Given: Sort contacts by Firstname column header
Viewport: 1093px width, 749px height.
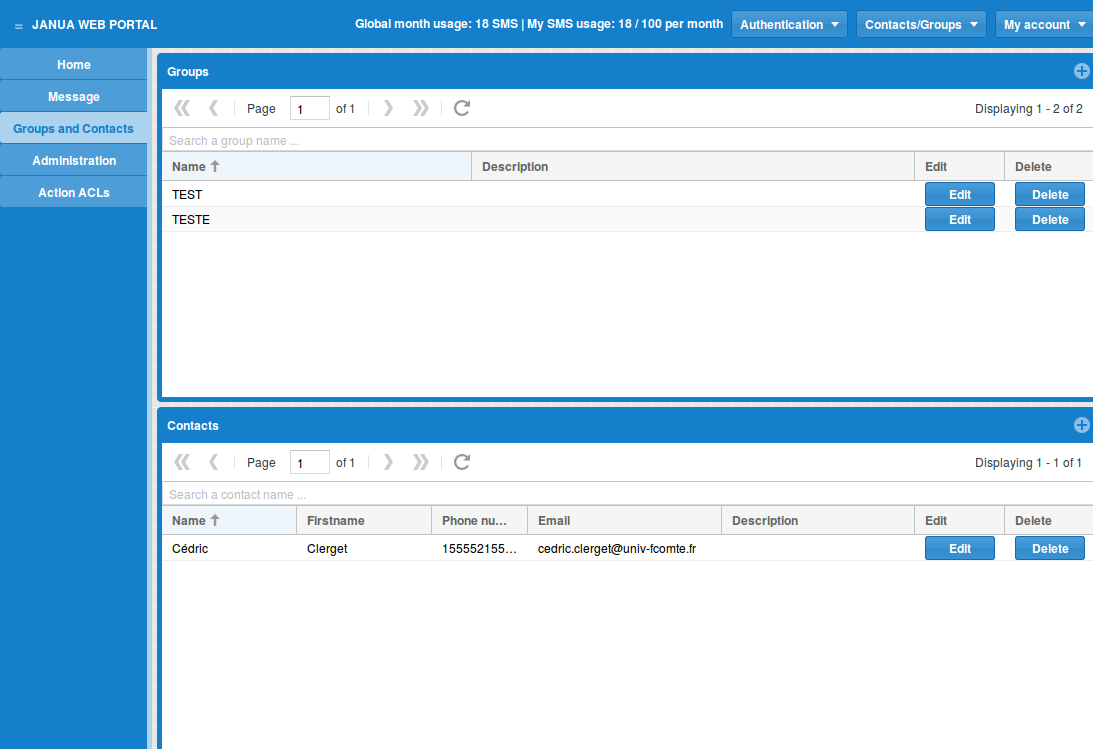Looking at the screenshot, I should point(364,520).
